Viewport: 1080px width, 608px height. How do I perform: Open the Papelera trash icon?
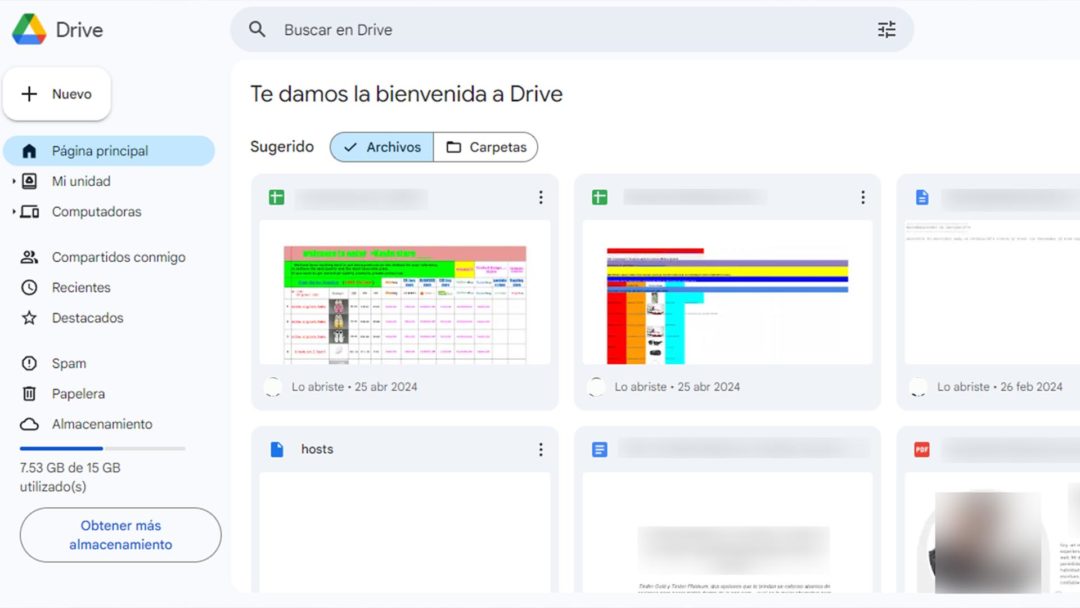[x=28, y=393]
